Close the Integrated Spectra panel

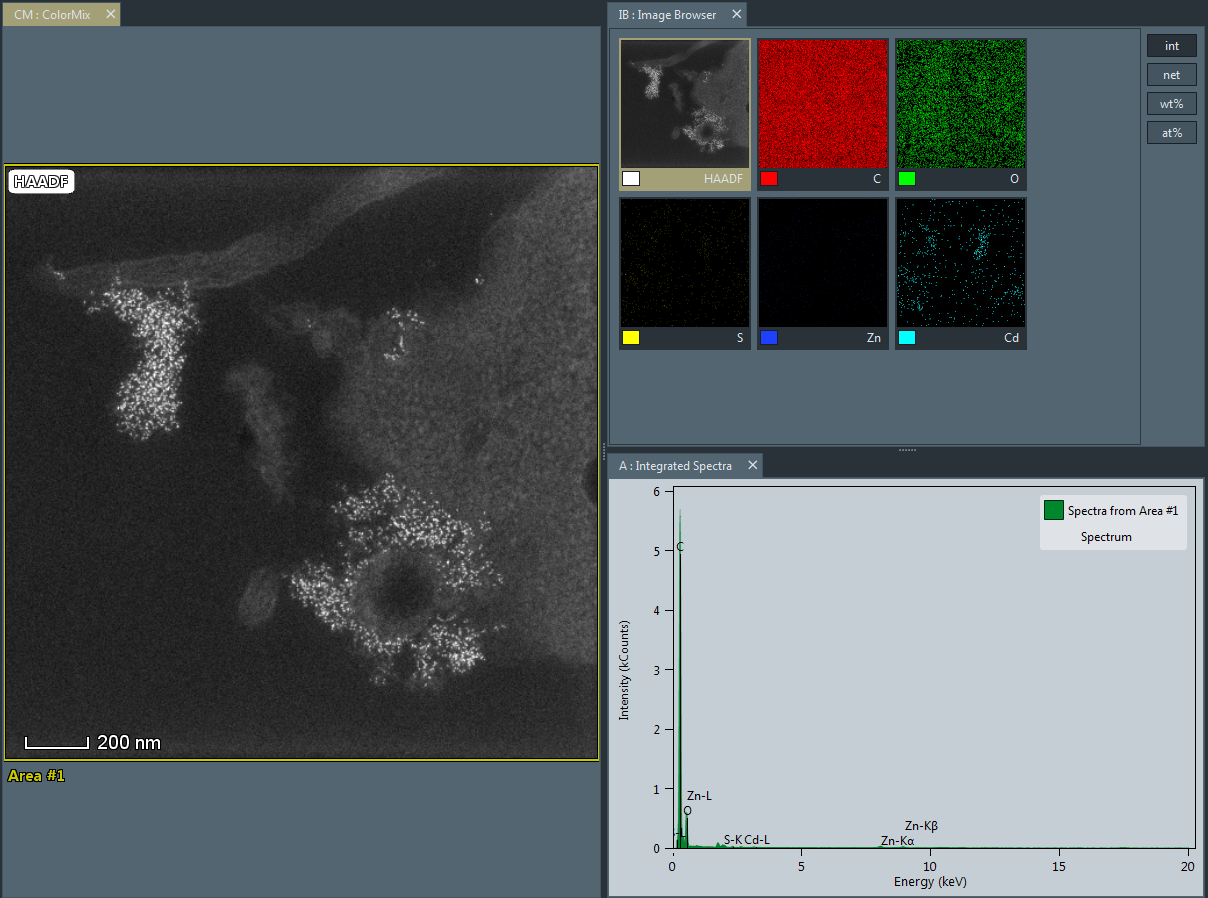(x=752, y=465)
